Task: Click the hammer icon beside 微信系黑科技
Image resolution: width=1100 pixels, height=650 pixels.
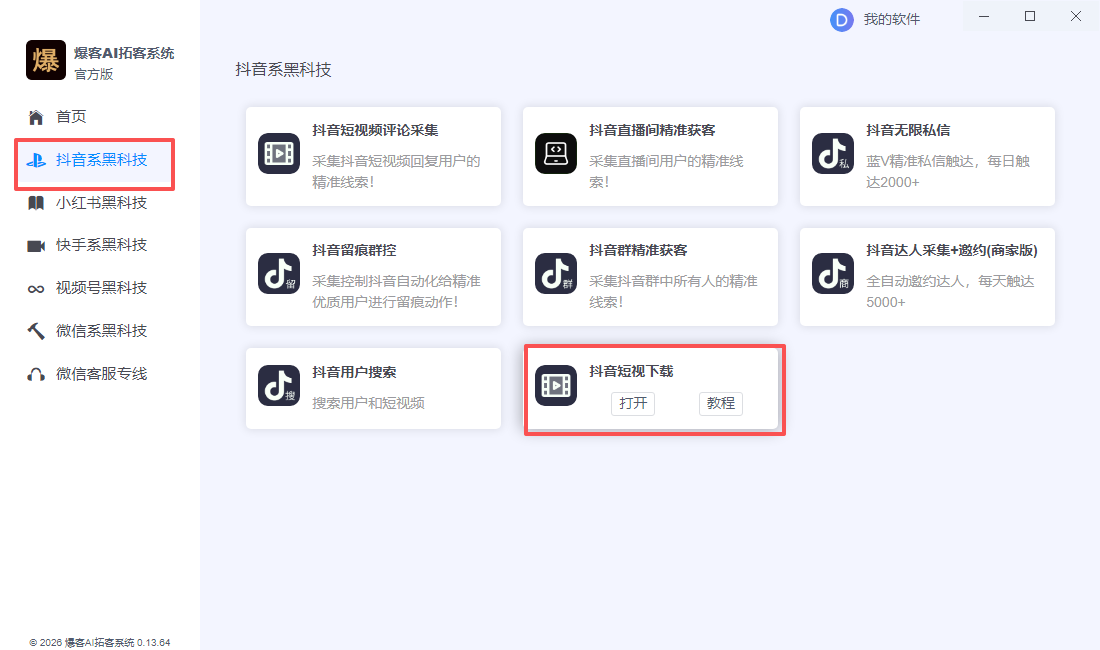Action: coord(36,331)
